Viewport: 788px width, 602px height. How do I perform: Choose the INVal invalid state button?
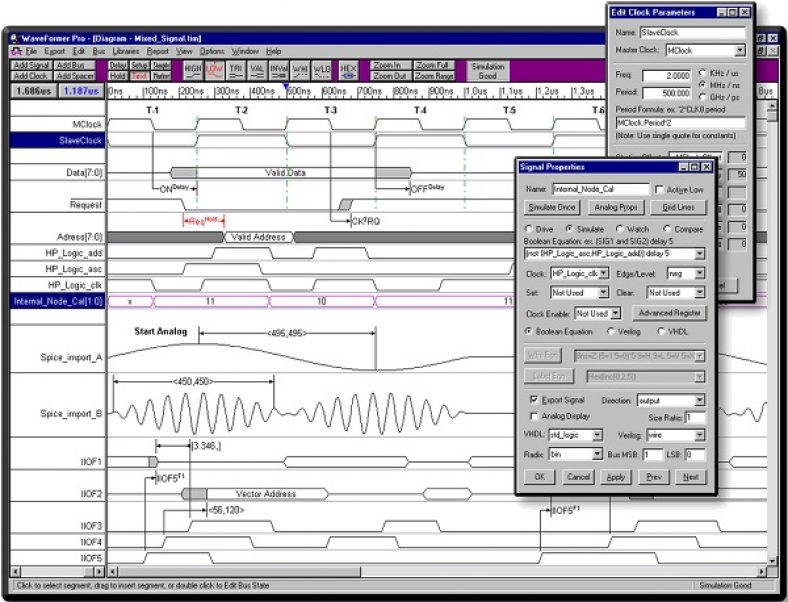(280, 70)
